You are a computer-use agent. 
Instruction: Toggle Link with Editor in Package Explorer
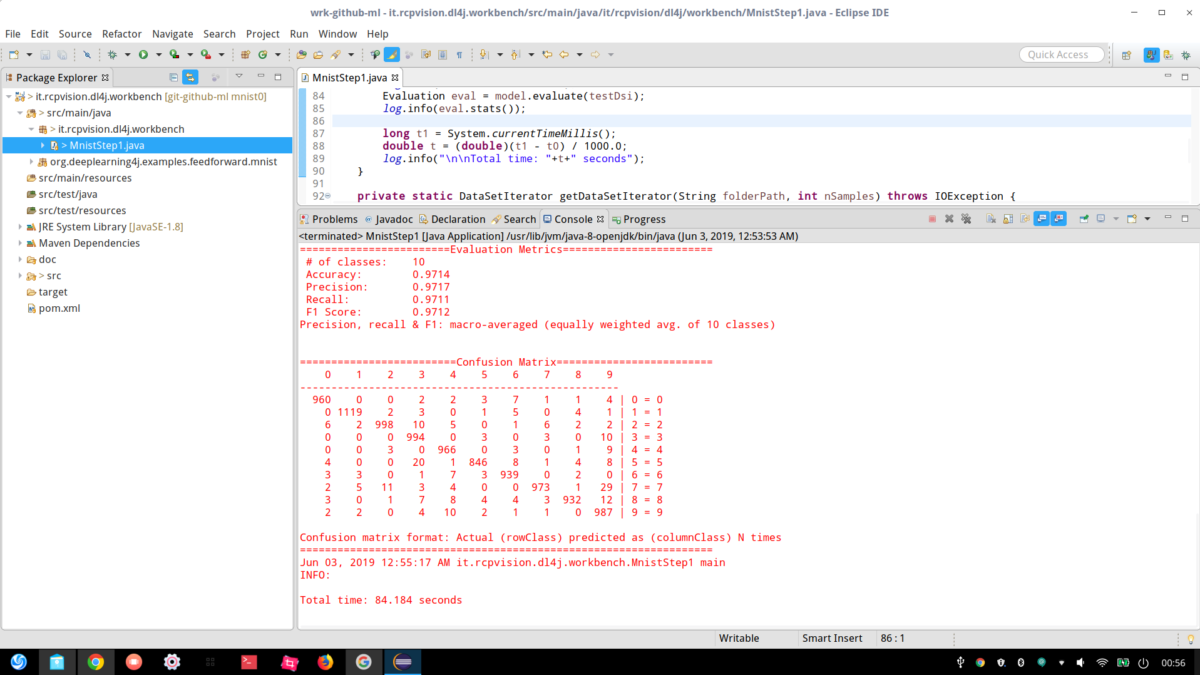point(190,77)
